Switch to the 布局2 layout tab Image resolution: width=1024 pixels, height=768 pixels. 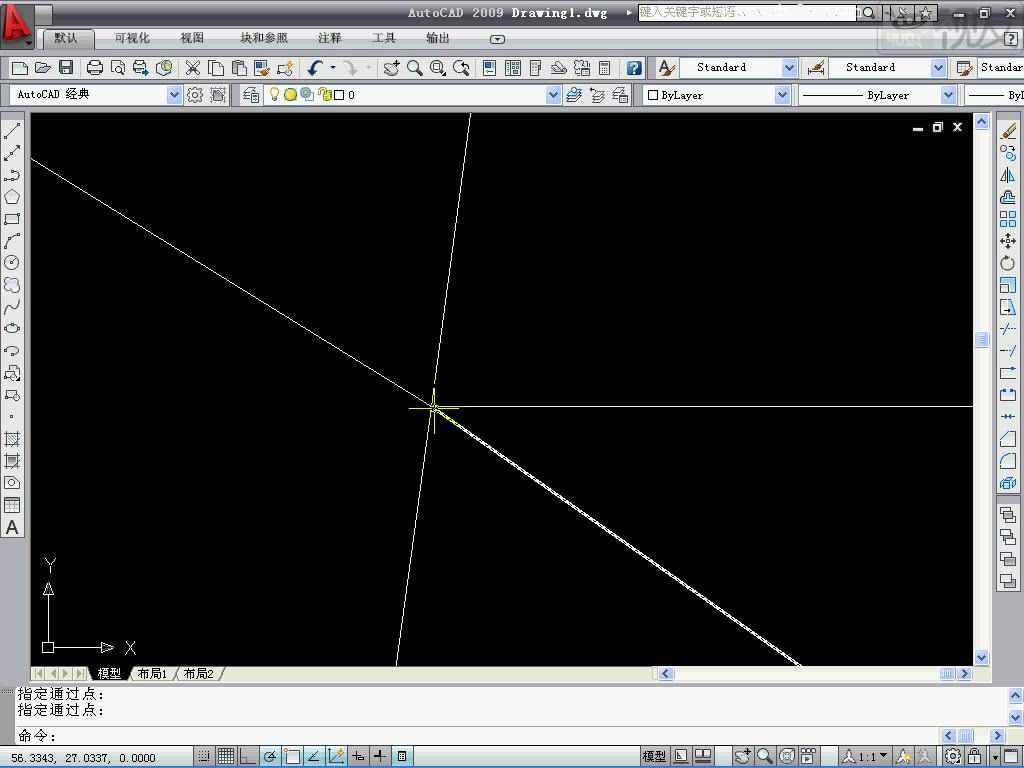tap(199, 673)
